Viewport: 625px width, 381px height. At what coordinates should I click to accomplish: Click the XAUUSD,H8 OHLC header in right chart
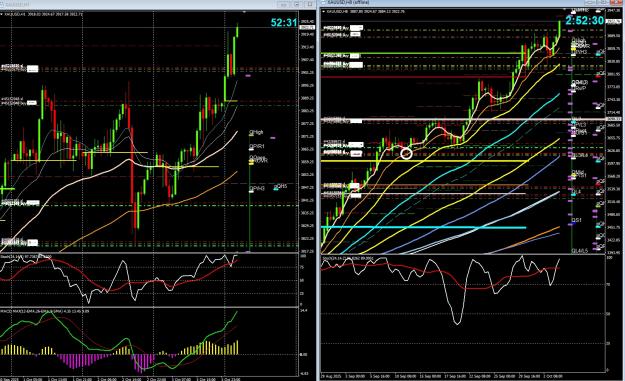click(x=366, y=12)
